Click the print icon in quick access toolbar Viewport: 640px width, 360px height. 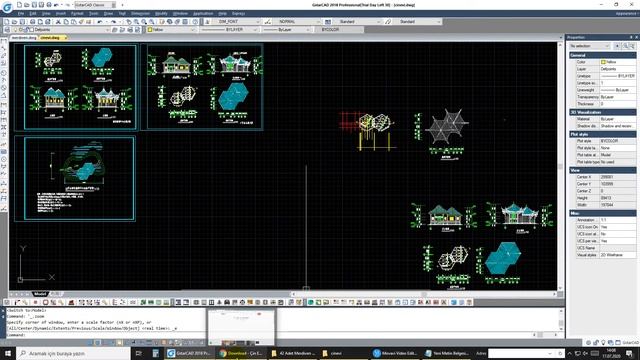point(49,5)
